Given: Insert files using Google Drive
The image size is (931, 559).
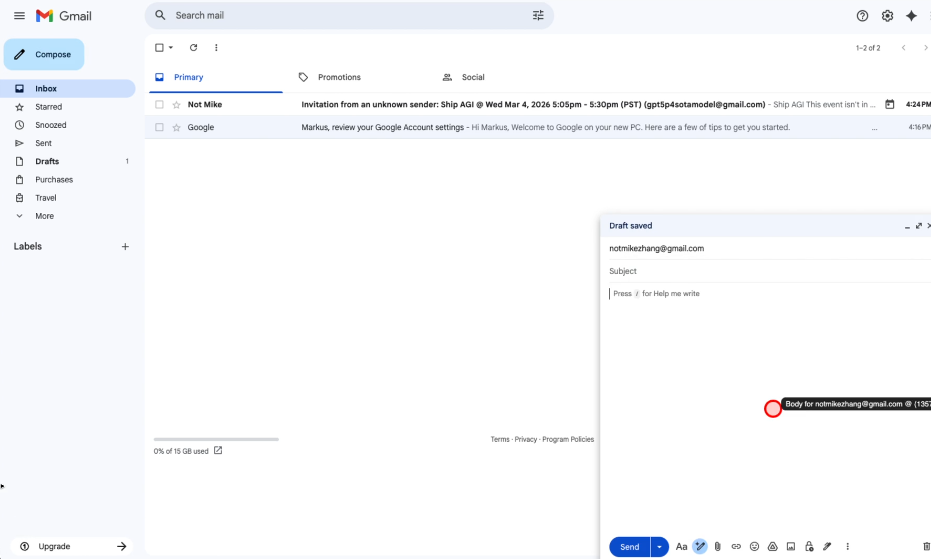Looking at the screenshot, I should [x=772, y=547].
